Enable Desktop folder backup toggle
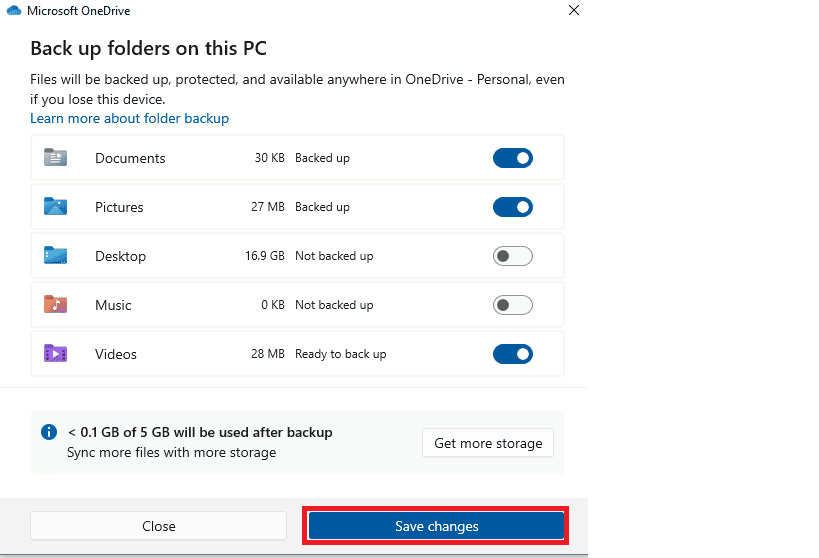 coord(513,256)
